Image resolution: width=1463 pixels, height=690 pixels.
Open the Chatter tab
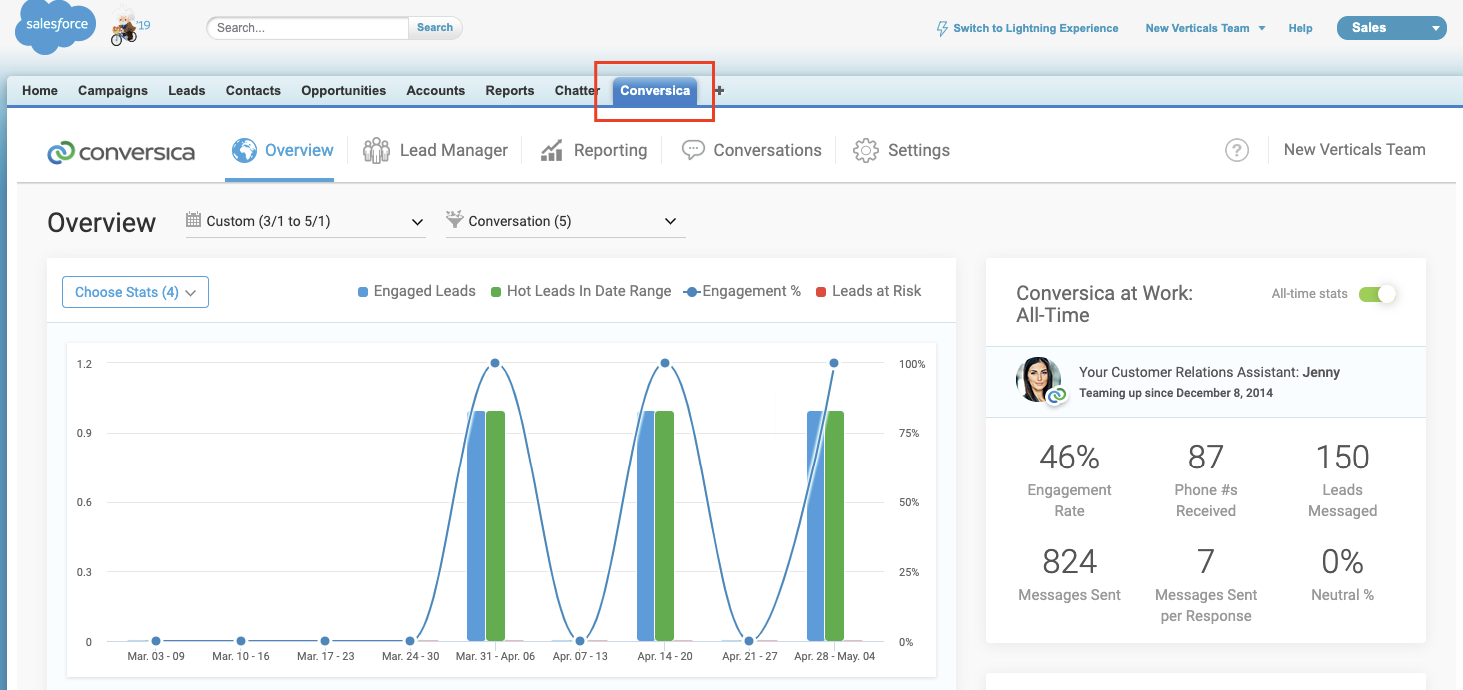click(577, 90)
